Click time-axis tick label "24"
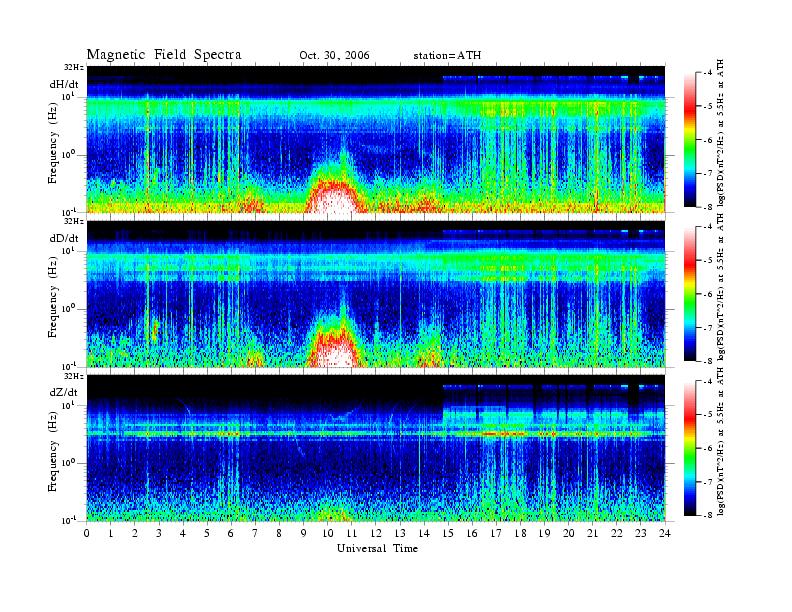The width and height of the screenshot is (792, 612). (665, 533)
